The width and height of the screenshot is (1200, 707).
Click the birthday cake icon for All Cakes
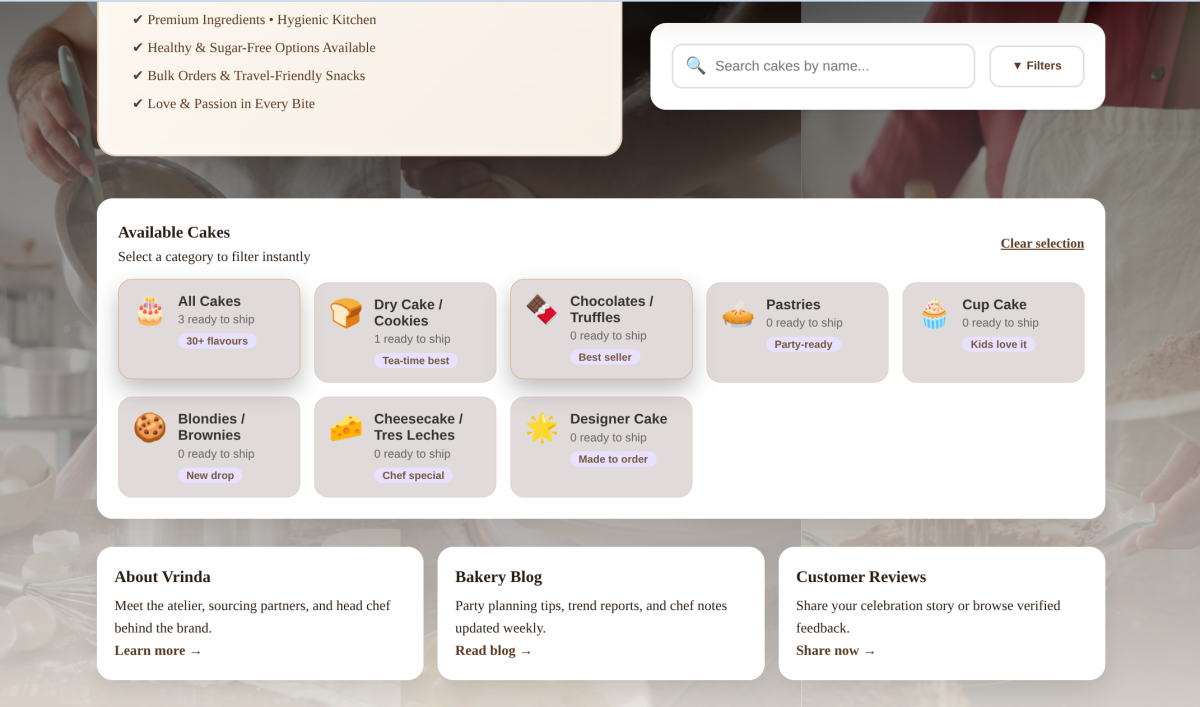coord(150,311)
